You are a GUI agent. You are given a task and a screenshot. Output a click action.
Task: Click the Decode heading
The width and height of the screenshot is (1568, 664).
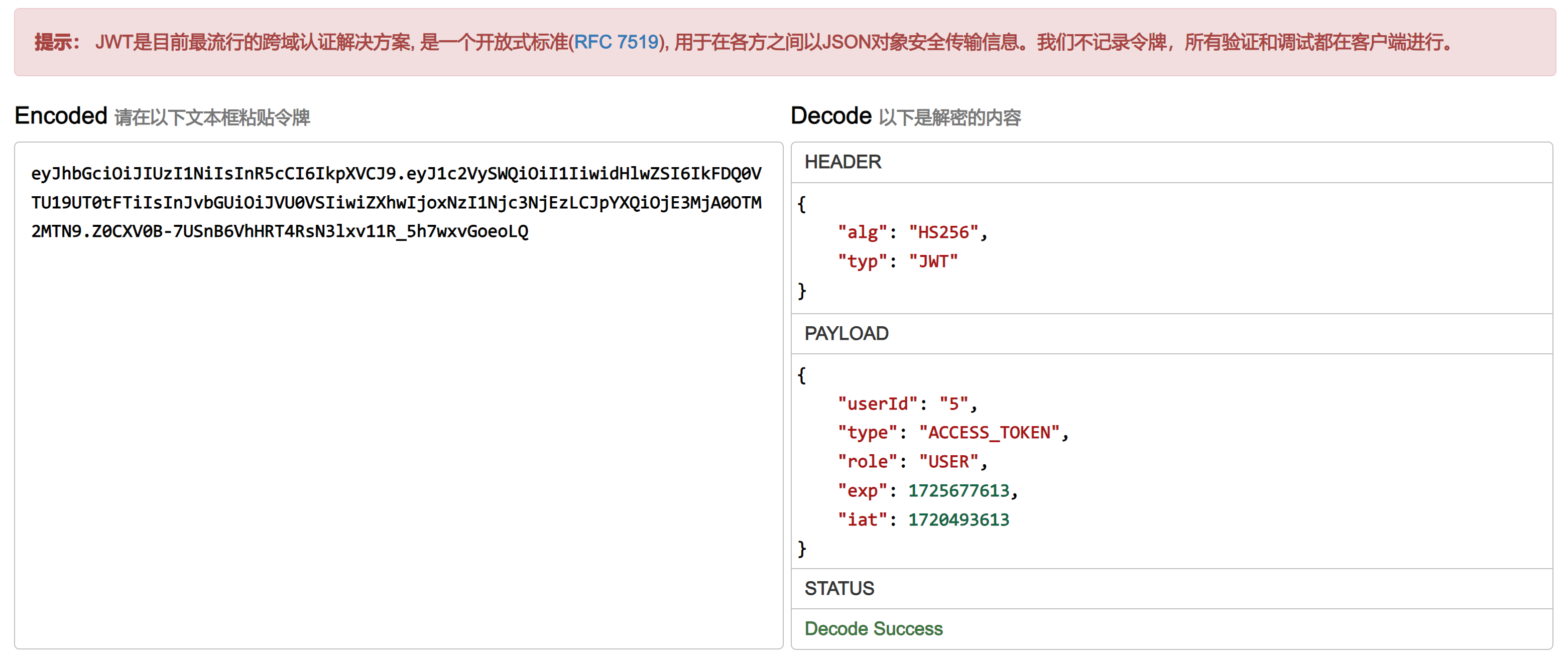pyautogui.click(x=831, y=115)
